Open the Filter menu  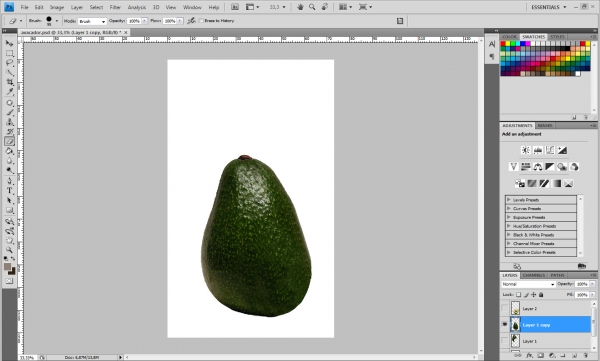pyautogui.click(x=115, y=7)
